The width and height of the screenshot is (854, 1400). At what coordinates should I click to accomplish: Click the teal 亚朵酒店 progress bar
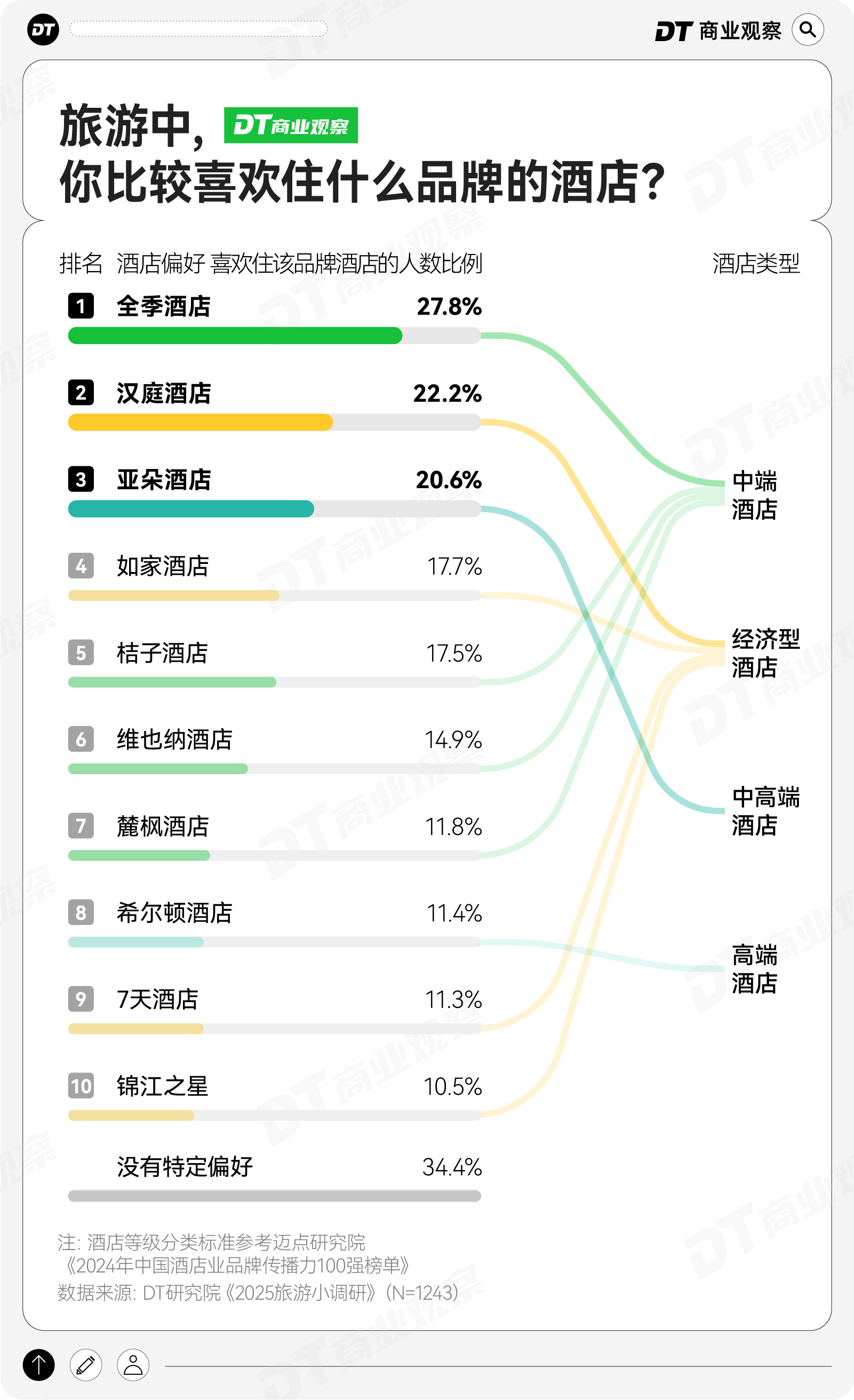191,509
